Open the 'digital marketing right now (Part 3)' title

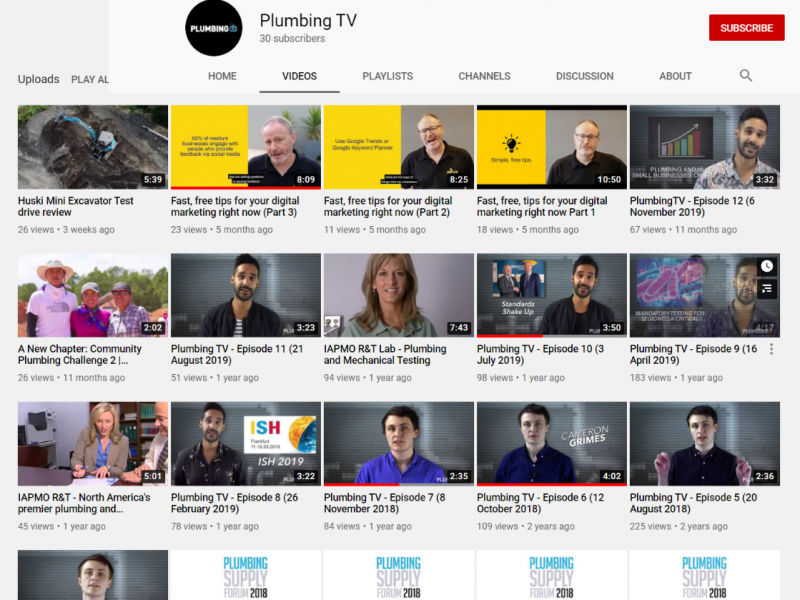[x=235, y=206]
